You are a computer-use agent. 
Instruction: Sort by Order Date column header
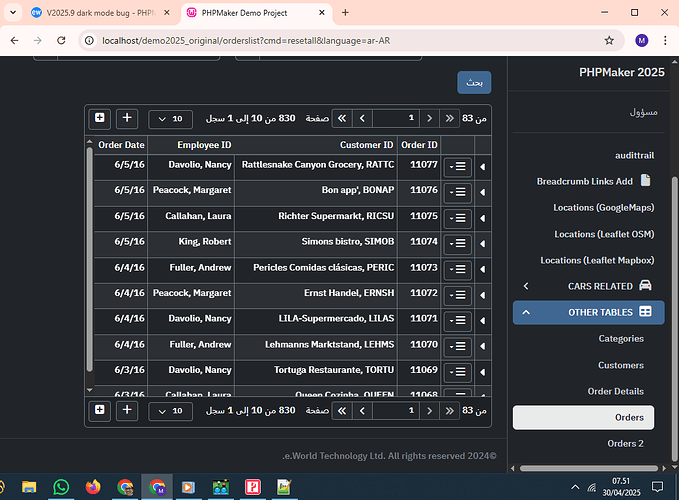pyautogui.click(x=121, y=145)
